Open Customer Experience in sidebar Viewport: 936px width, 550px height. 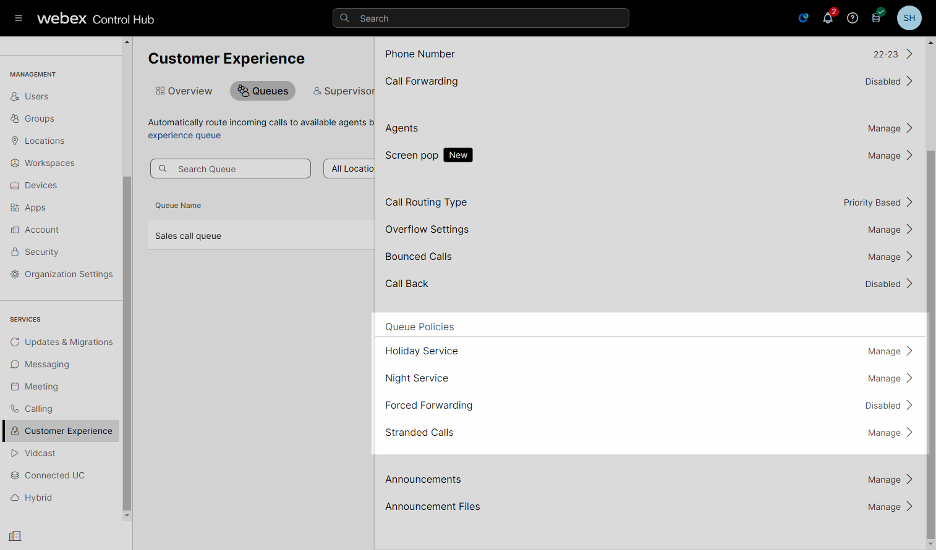[x=61, y=431]
